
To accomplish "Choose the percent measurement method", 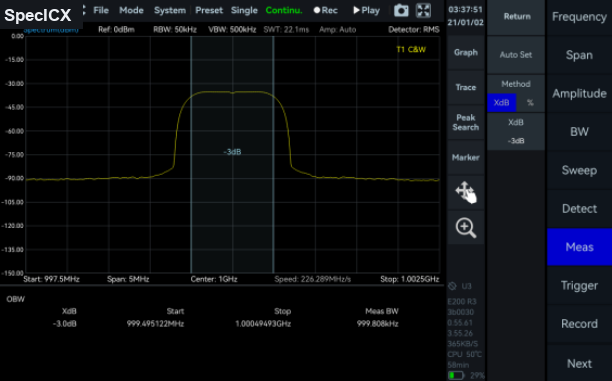I will tap(530, 103).
